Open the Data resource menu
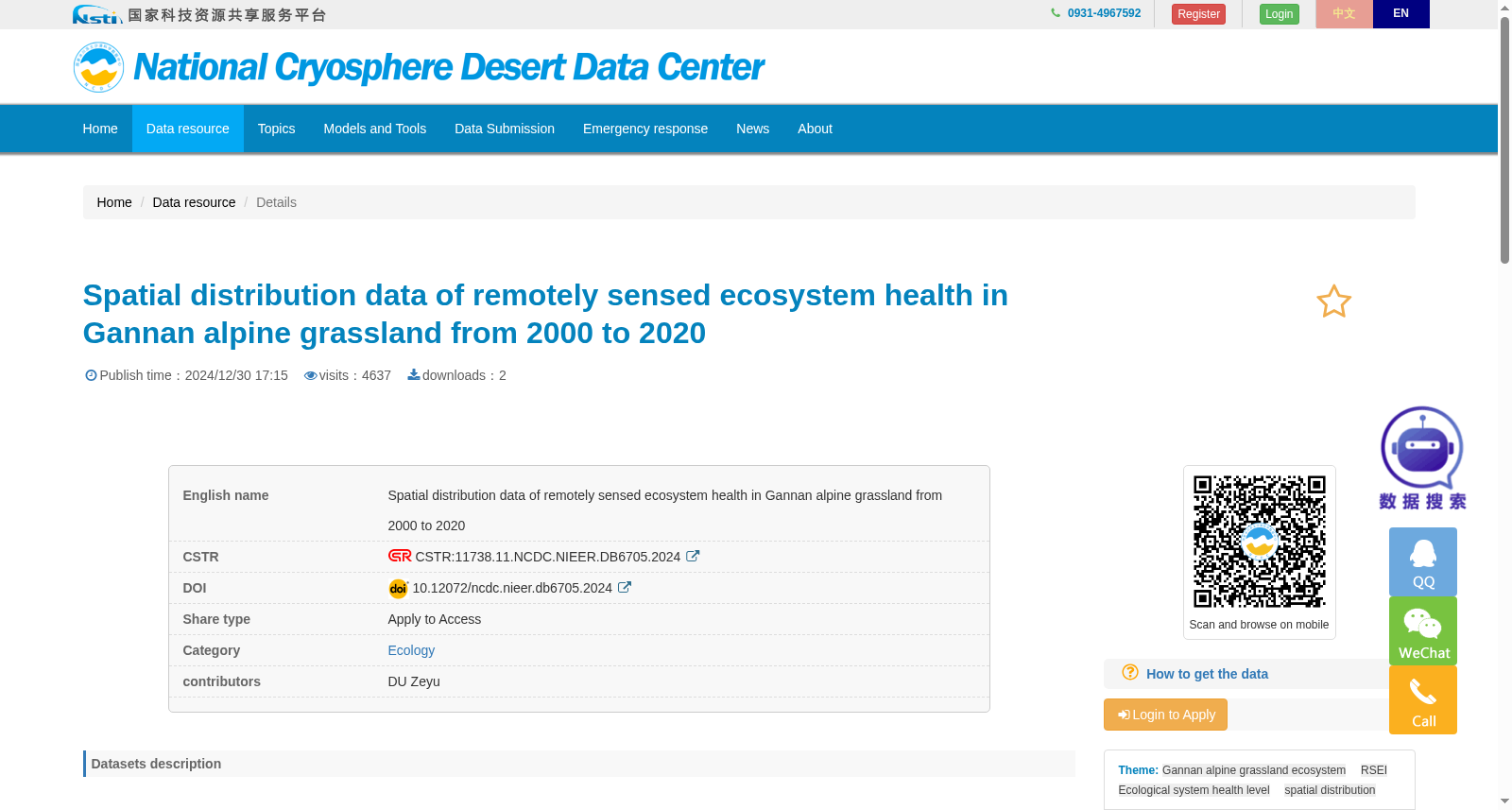 point(187,129)
